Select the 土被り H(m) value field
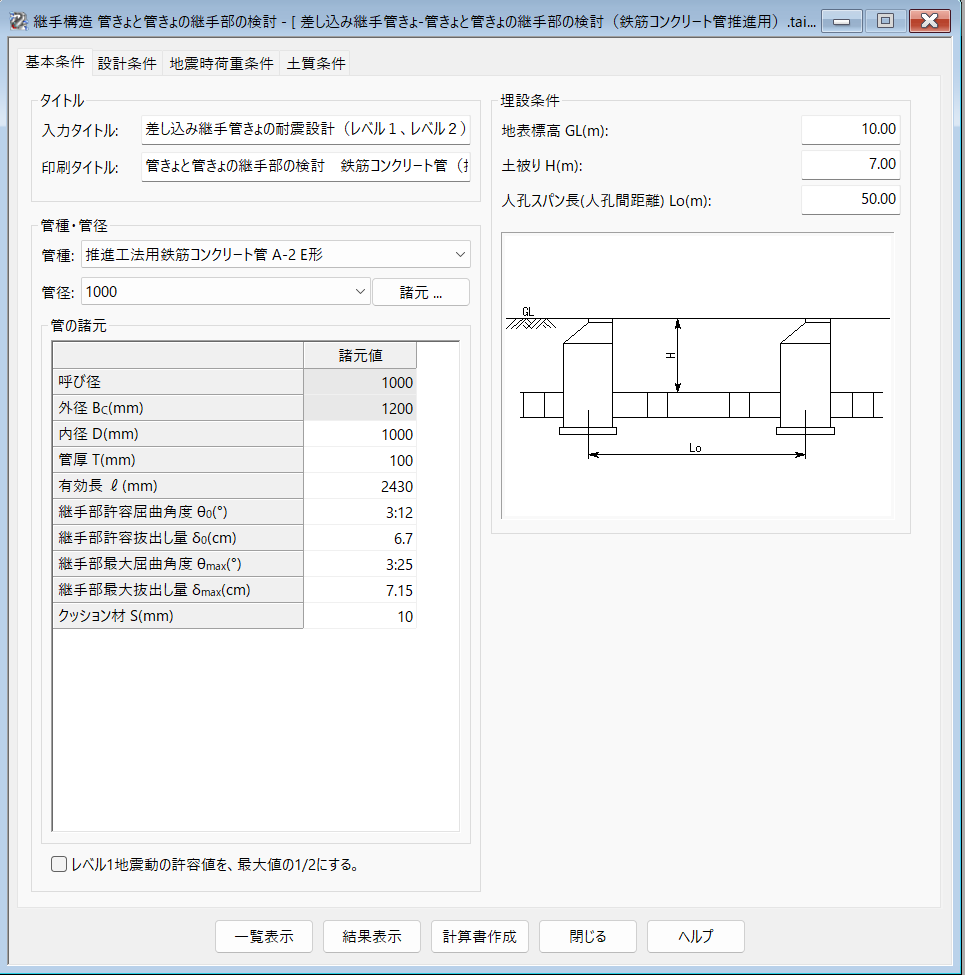 (x=850, y=164)
